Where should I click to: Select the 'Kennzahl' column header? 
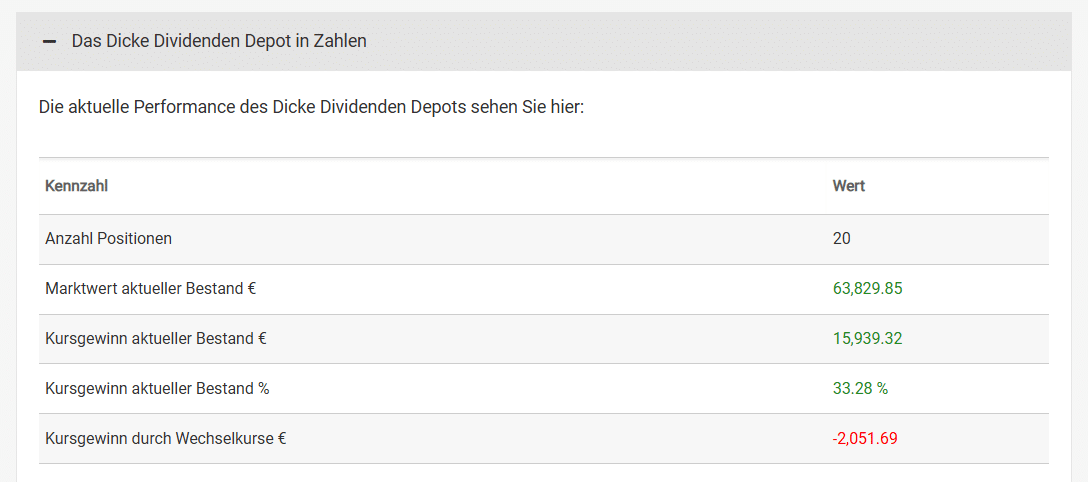(x=77, y=186)
